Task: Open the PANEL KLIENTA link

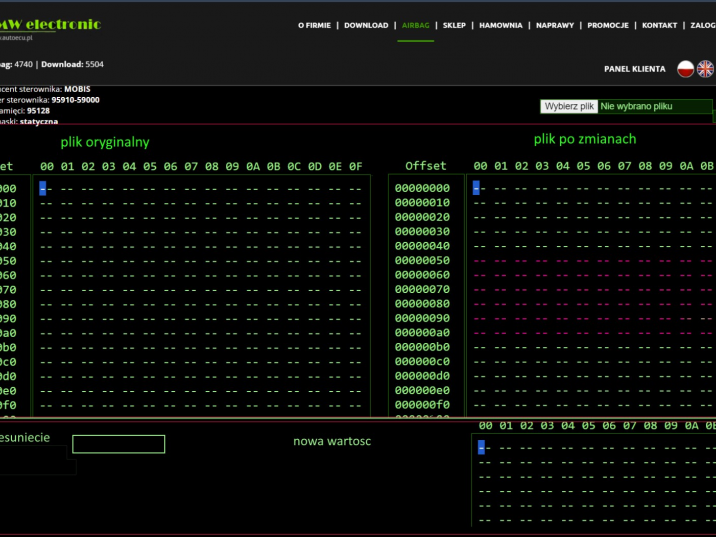Action: pos(635,69)
